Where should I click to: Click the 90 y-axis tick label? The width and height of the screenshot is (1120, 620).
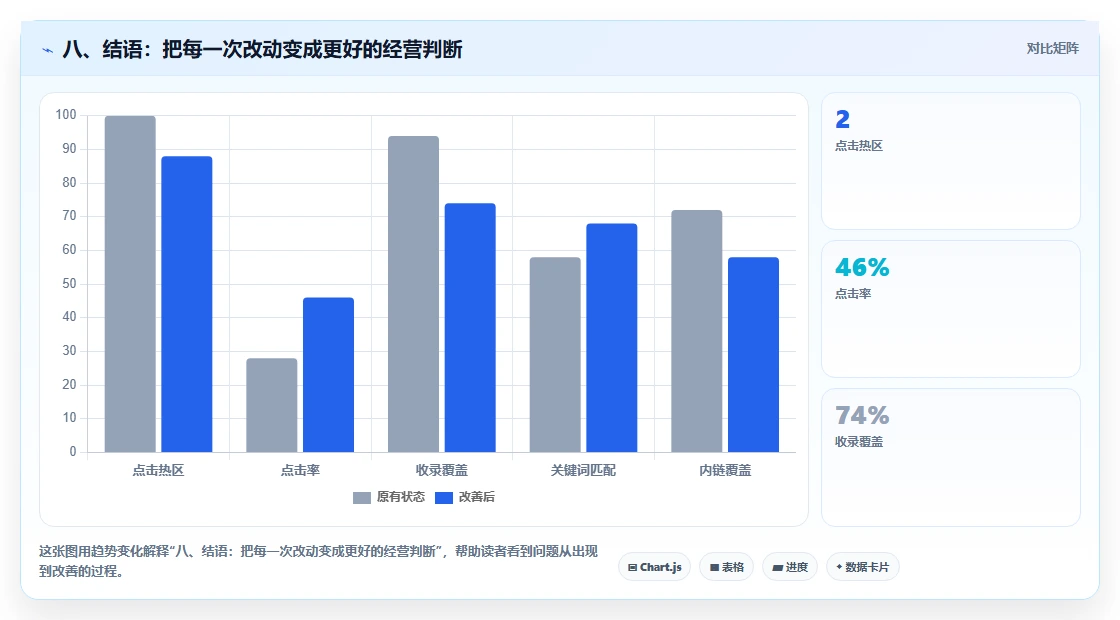click(69, 149)
